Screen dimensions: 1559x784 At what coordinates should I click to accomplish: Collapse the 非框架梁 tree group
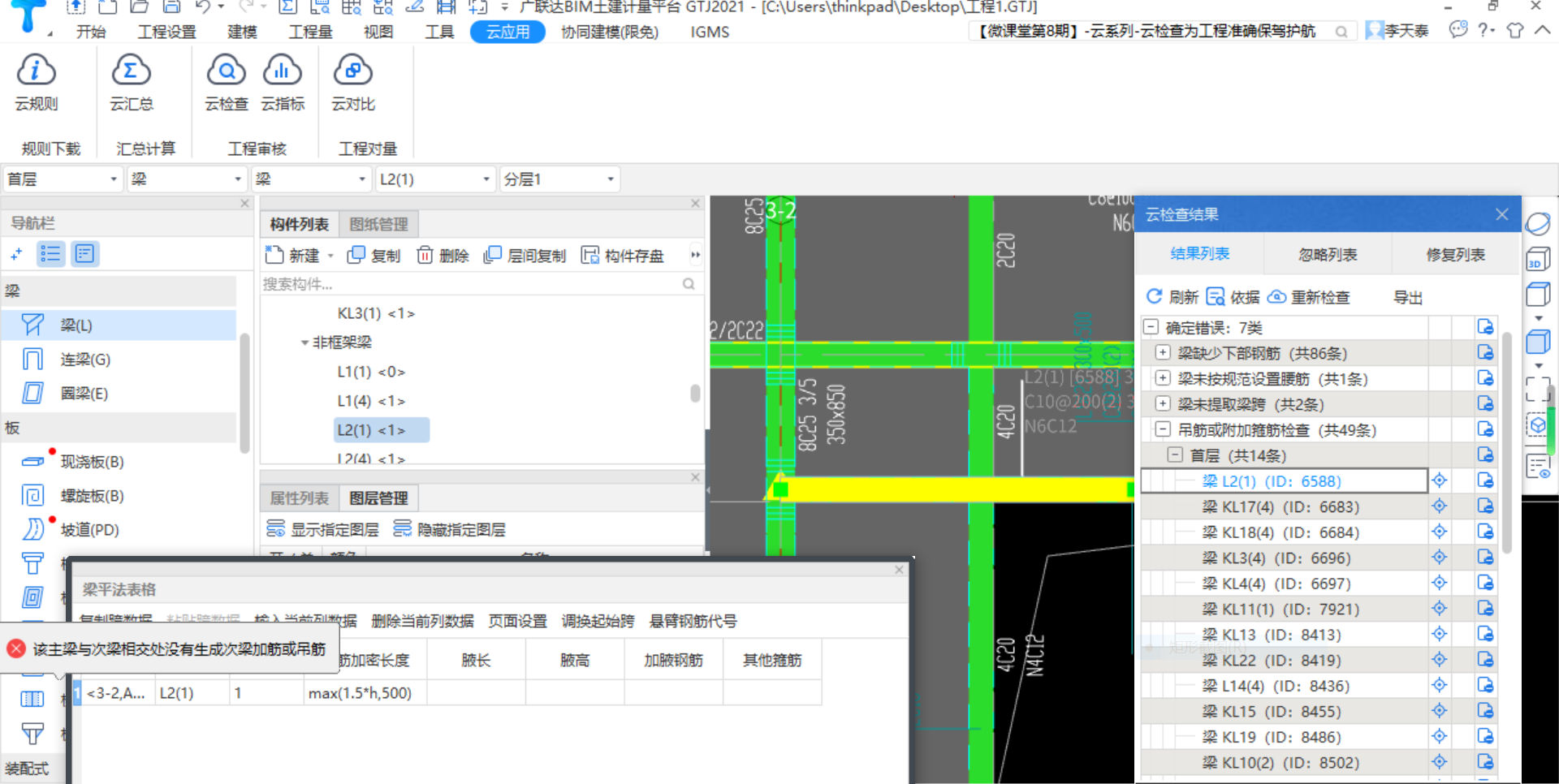coord(304,342)
